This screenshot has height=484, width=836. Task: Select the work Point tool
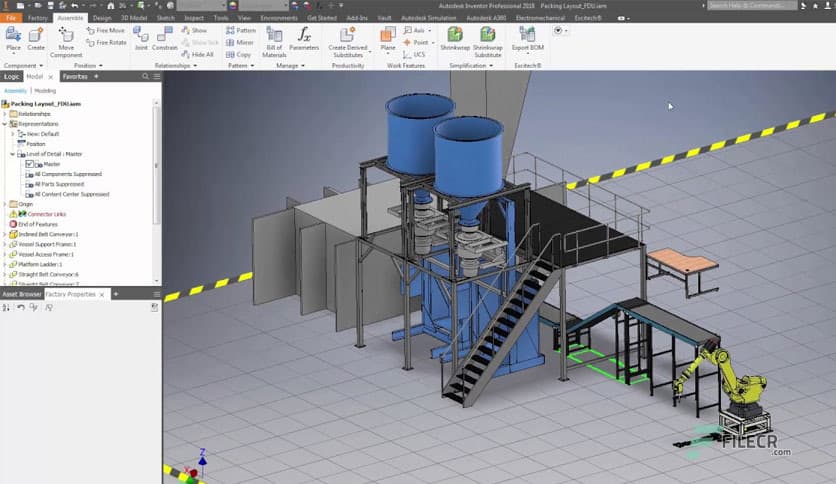pos(416,42)
